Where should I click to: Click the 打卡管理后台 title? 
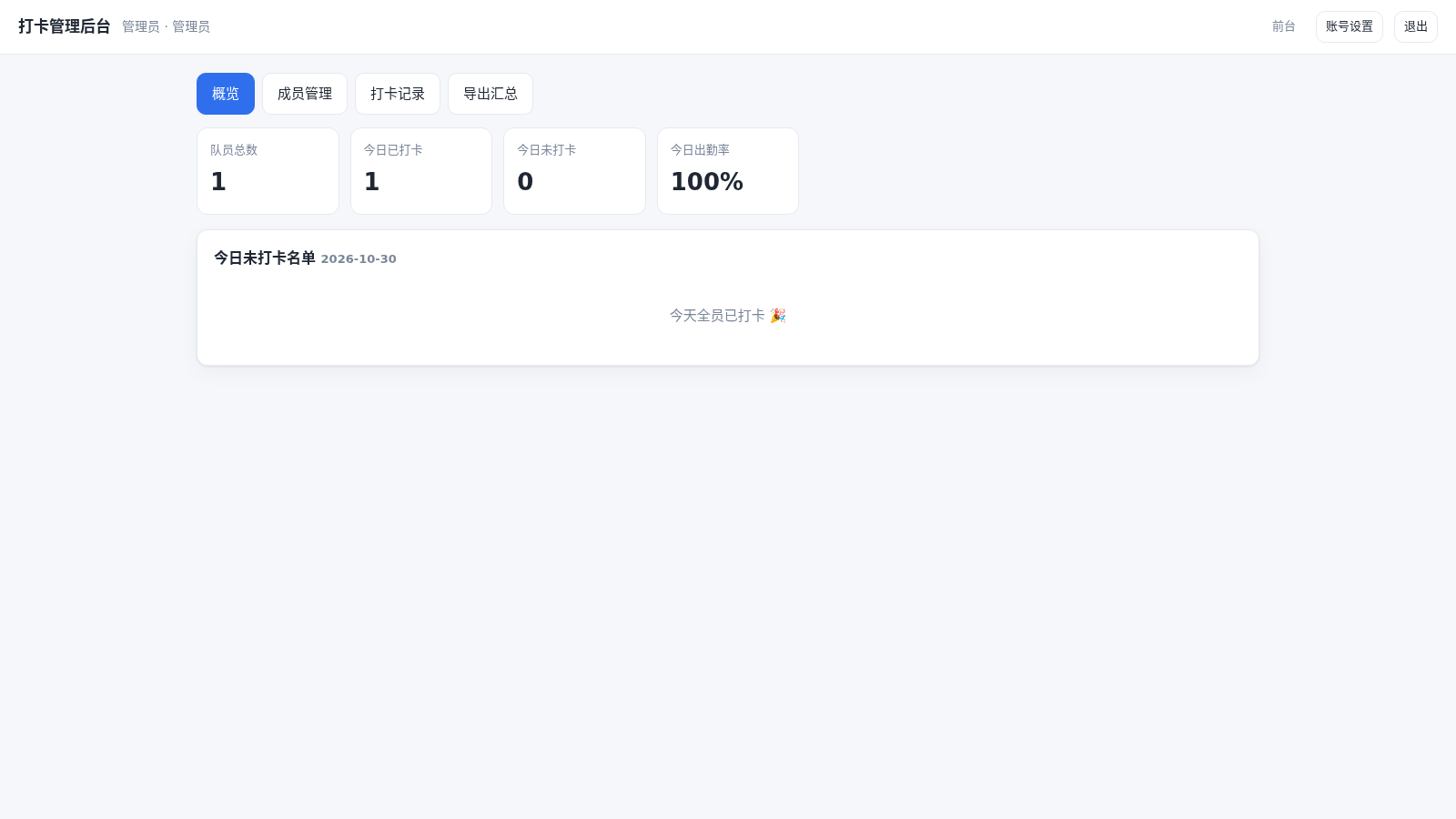pyautogui.click(x=65, y=26)
